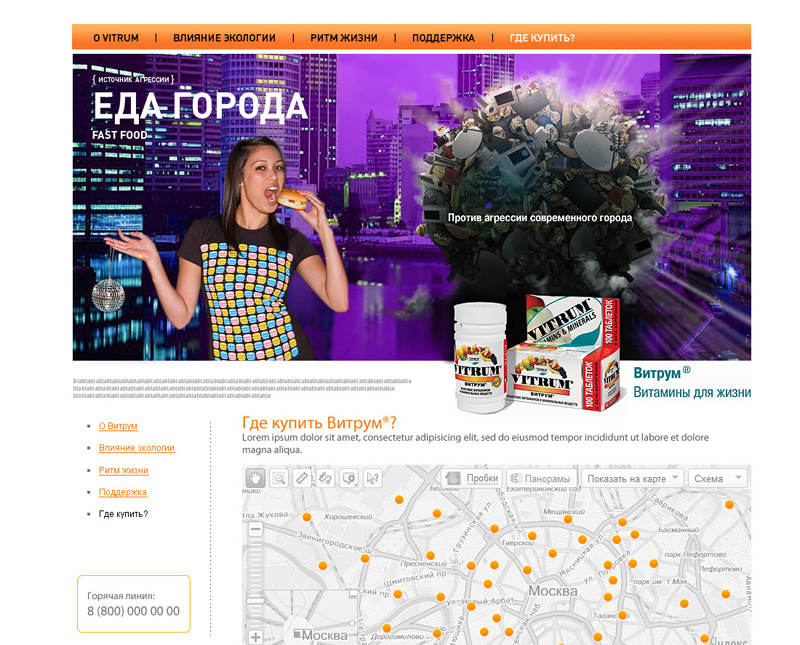Image resolution: width=800 pixels, height=645 pixels.
Task: Click orange pin at map's top-right corner
Action: coord(729,505)
